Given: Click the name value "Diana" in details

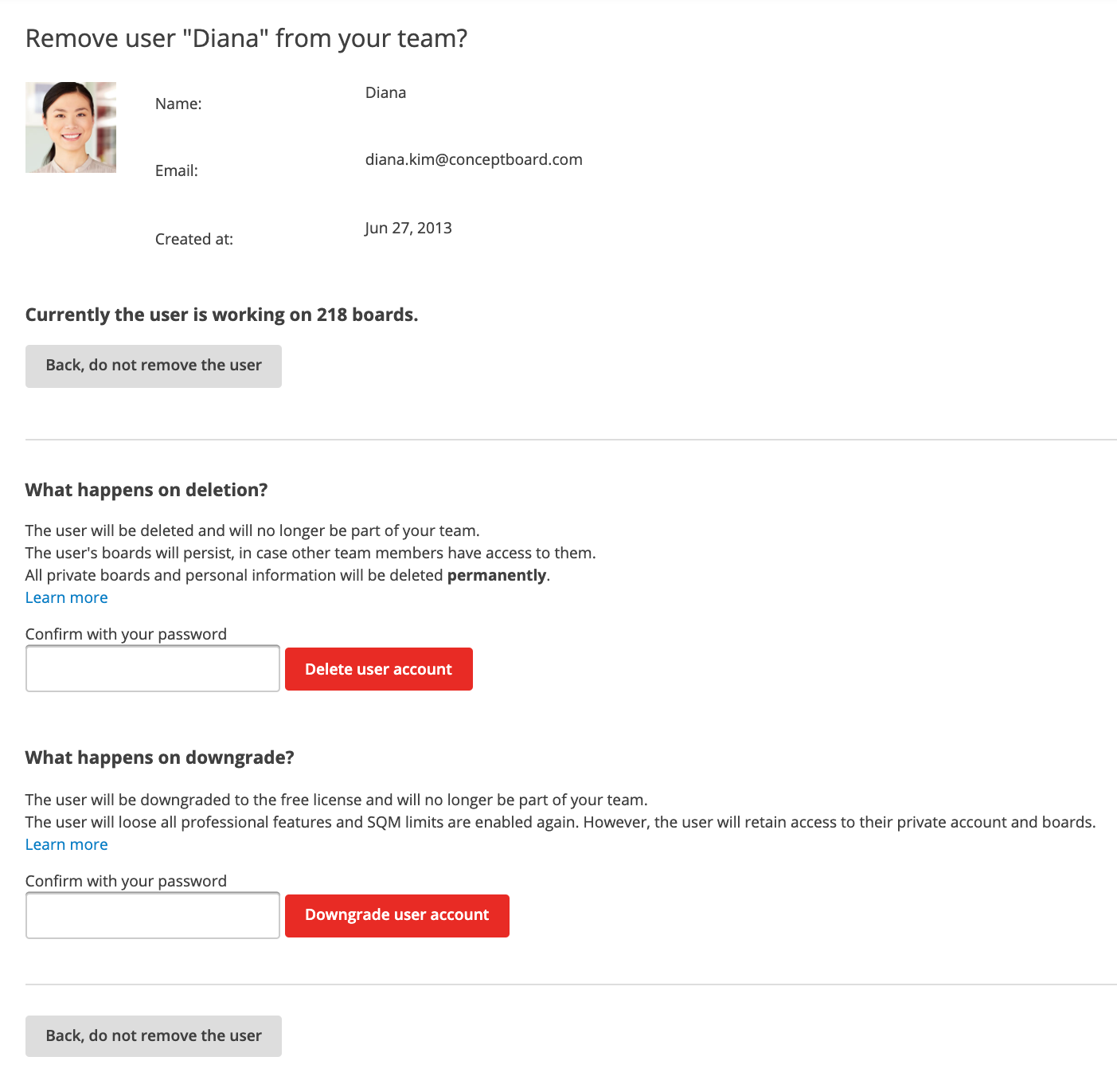Looking at the screenshot, I should tap(385, 92).
